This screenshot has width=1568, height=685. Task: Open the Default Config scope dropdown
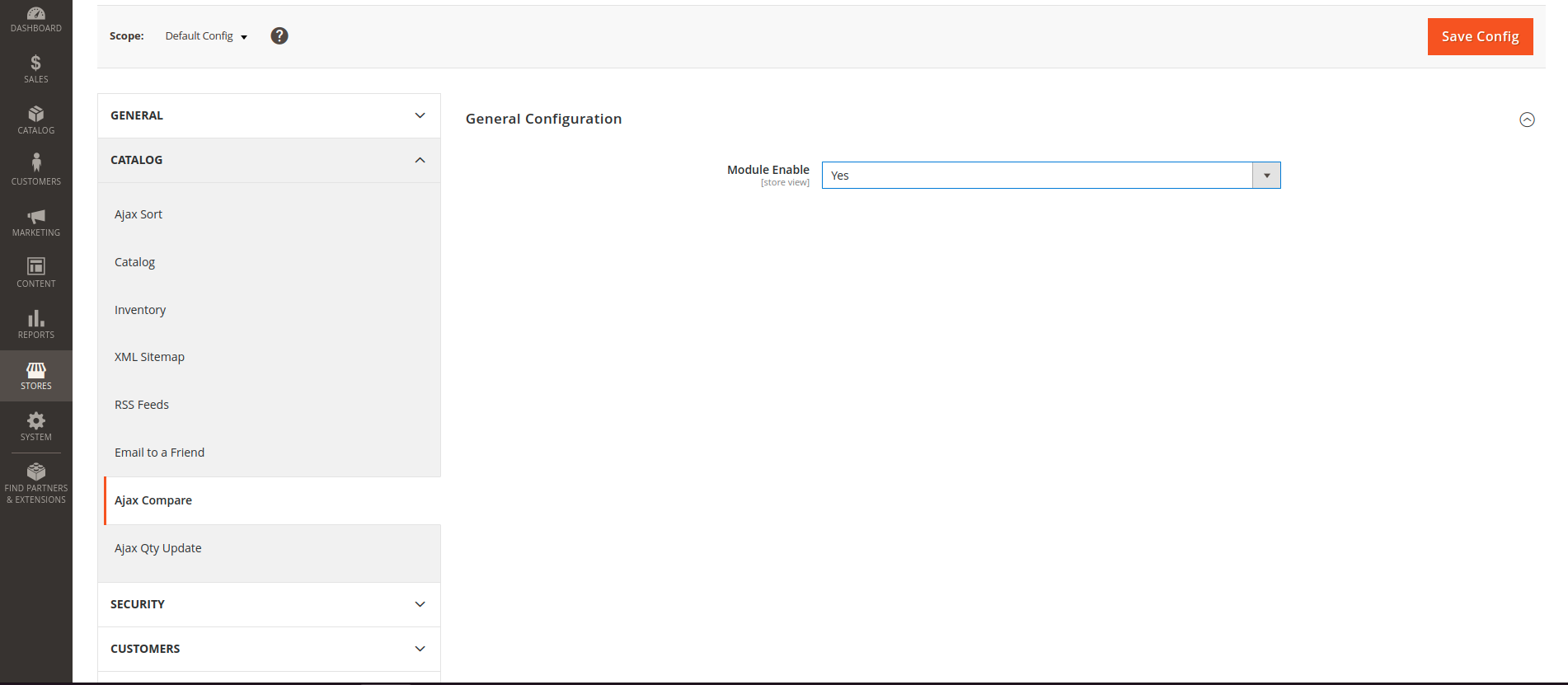tap(206, 36)
